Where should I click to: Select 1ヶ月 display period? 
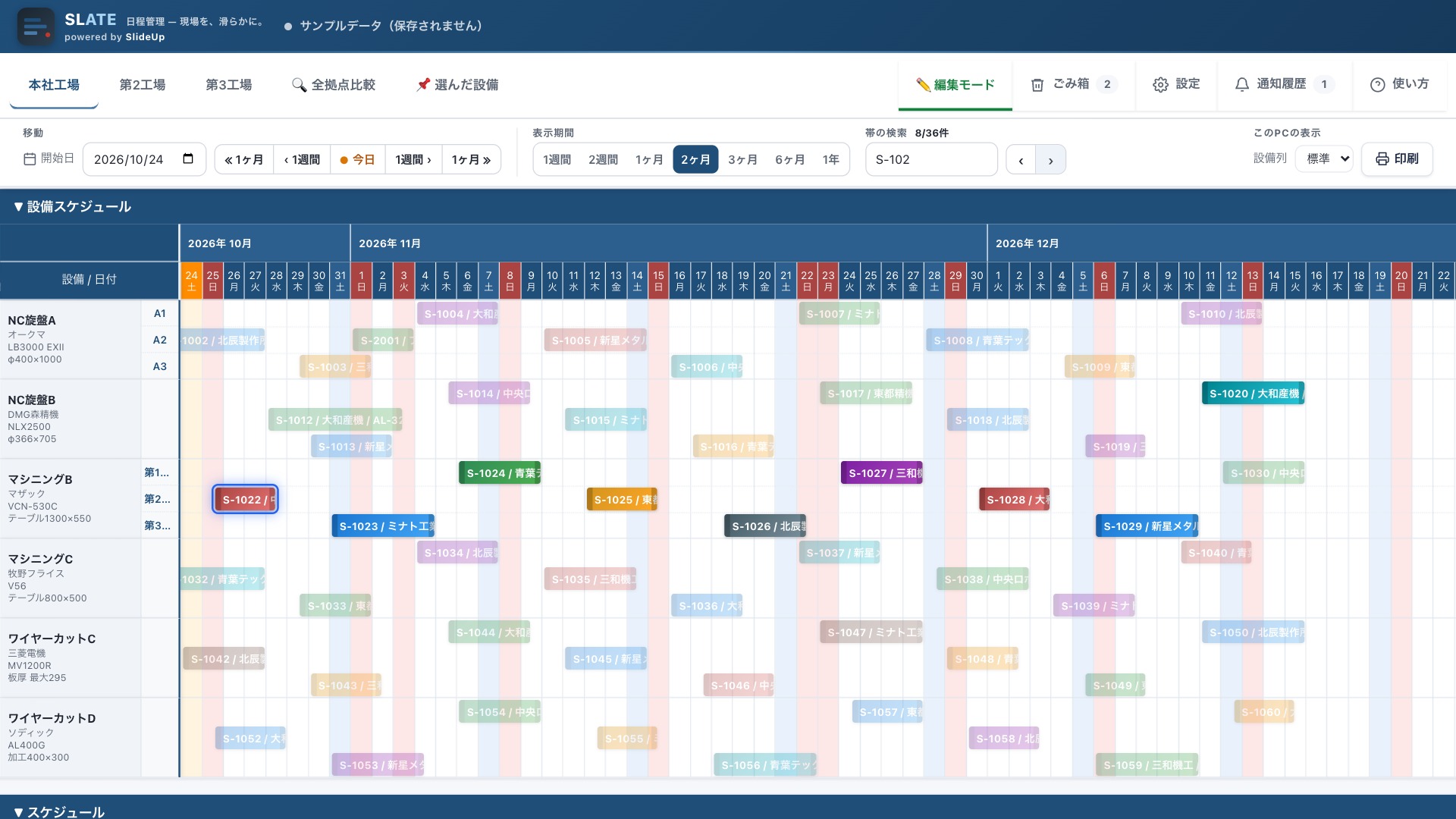(649, 159)
